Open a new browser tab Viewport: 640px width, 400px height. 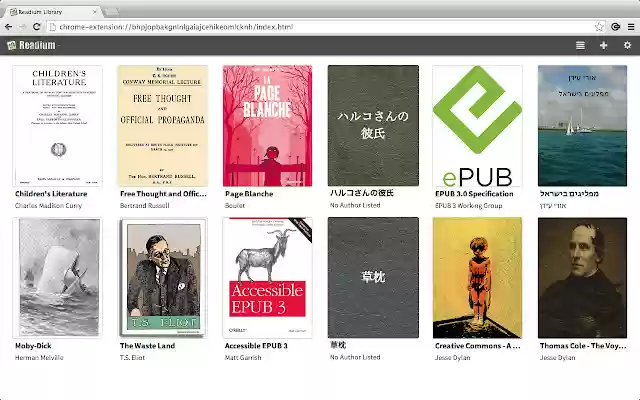pos(112,12)
